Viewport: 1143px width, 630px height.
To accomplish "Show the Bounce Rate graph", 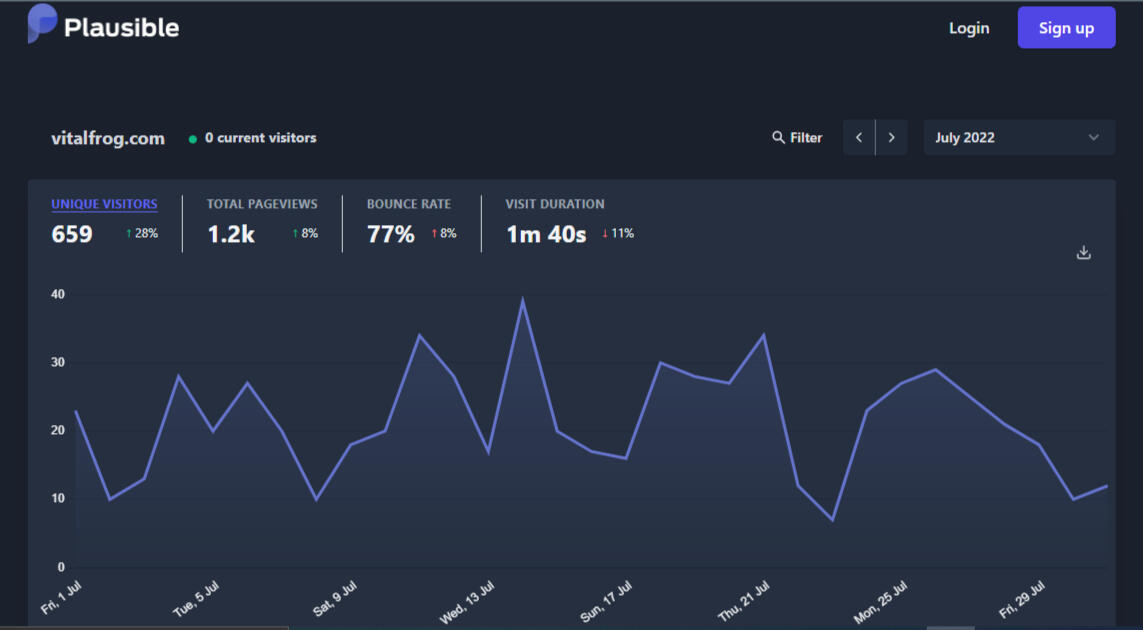I will click(x=408, y=204).
